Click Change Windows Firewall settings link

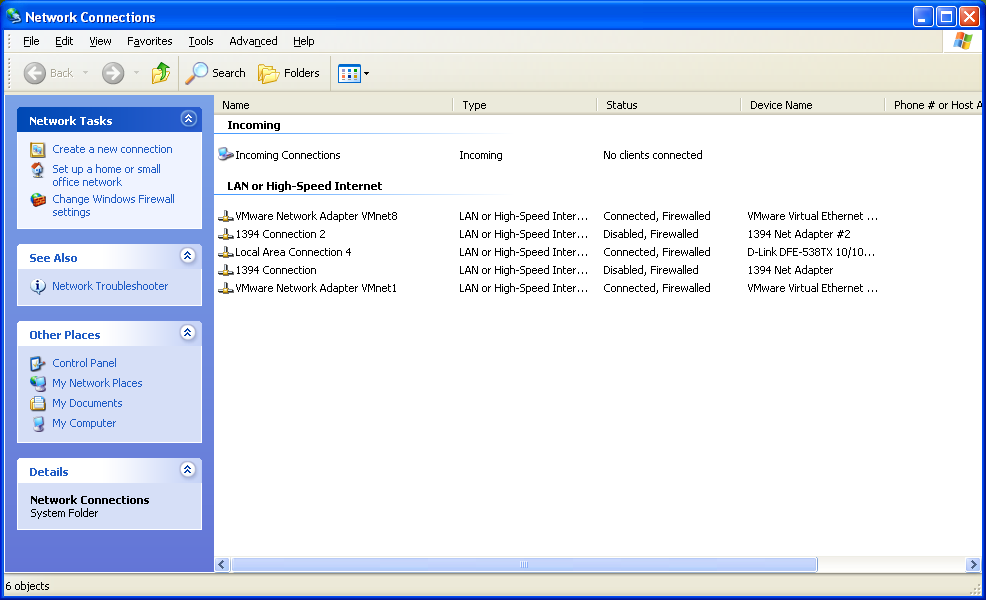click(x=113, y=206)
